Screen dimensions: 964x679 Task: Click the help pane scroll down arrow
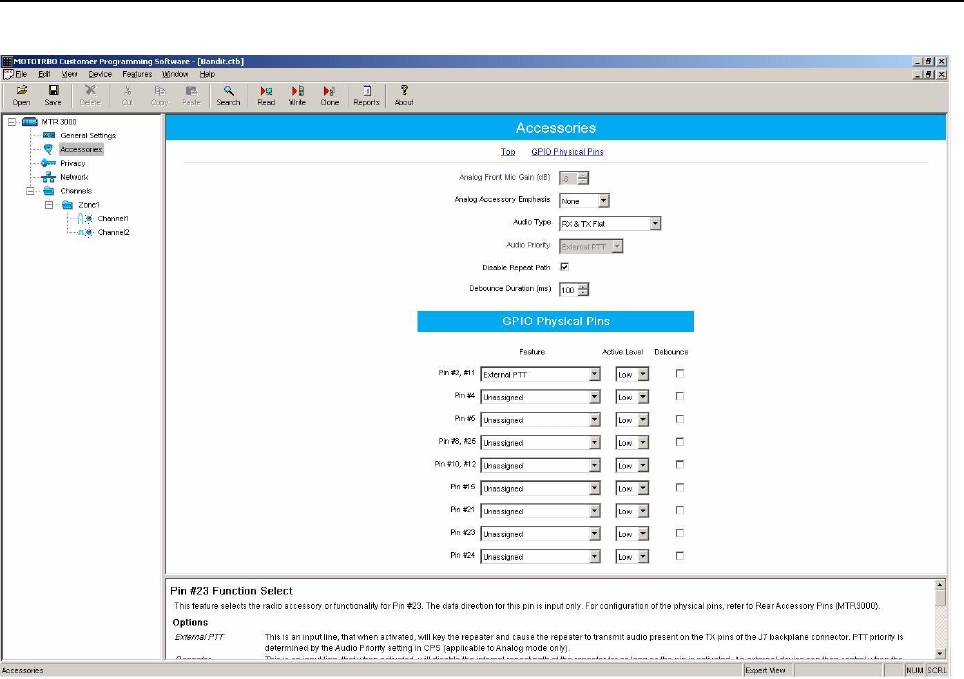940,654
